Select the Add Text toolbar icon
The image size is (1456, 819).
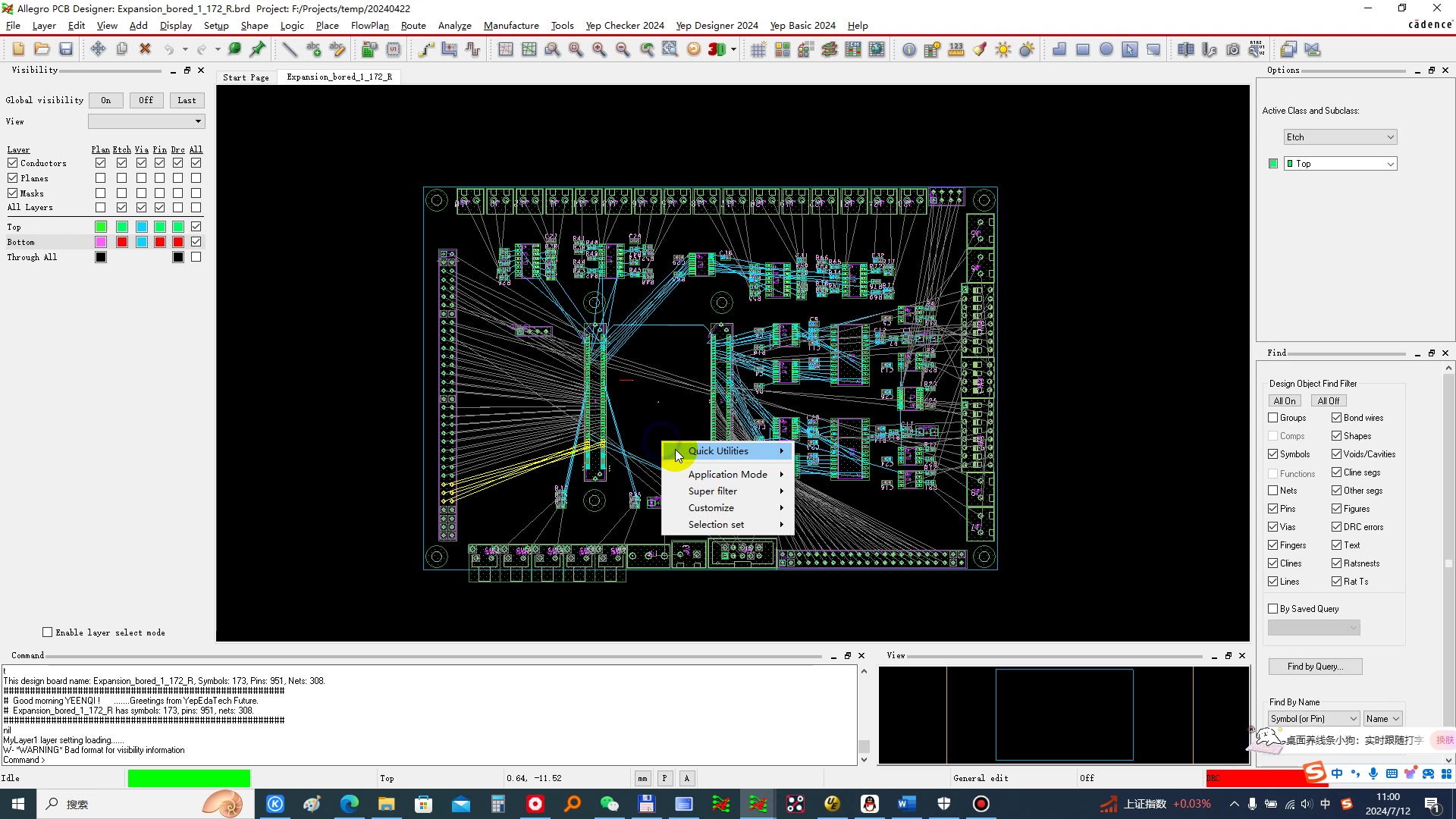(x=313, y=49)
